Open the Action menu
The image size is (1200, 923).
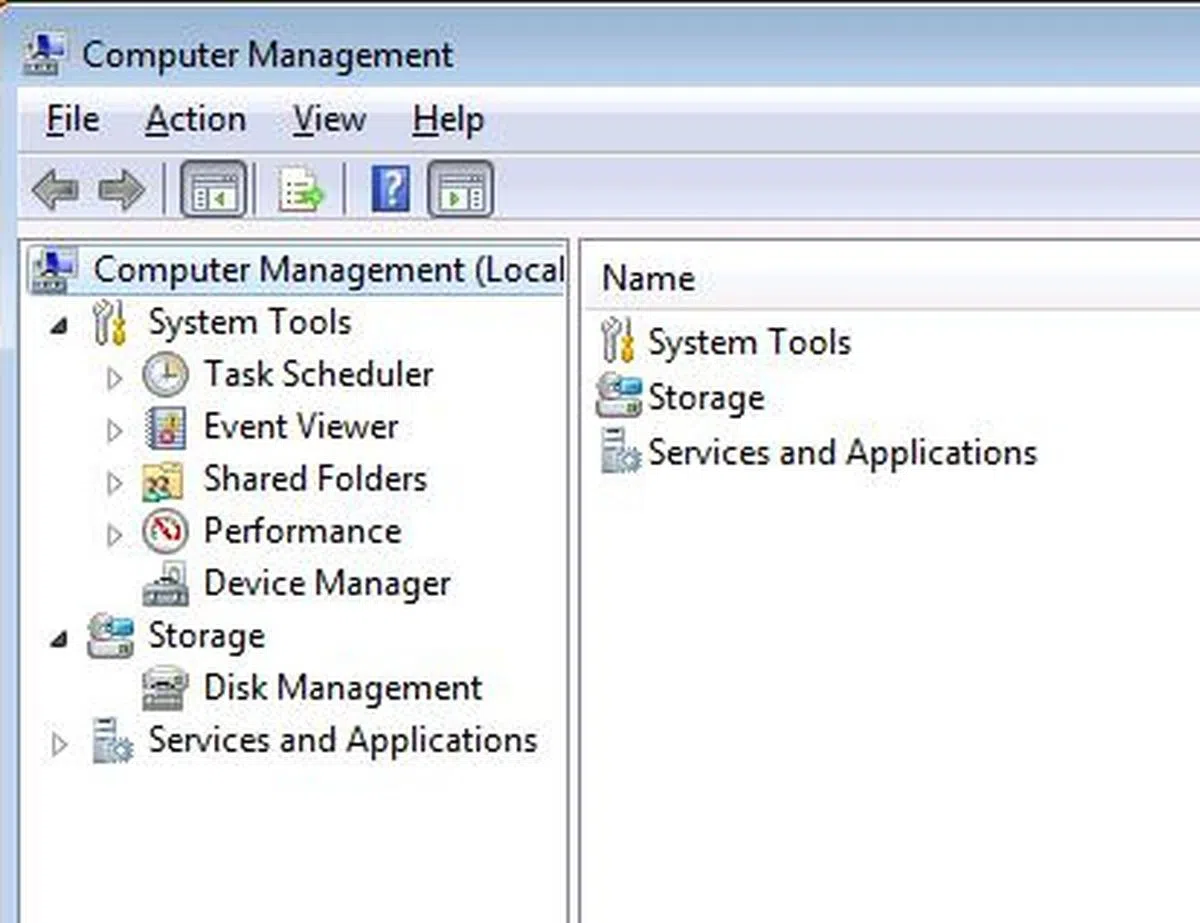click(195, 120)
